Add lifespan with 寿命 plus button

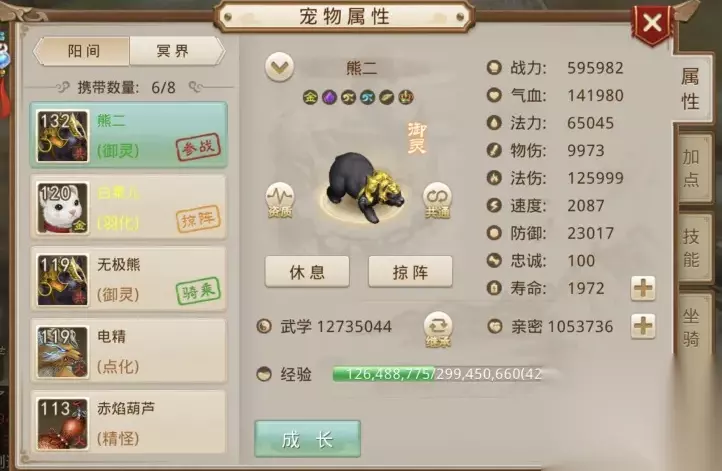643,288
